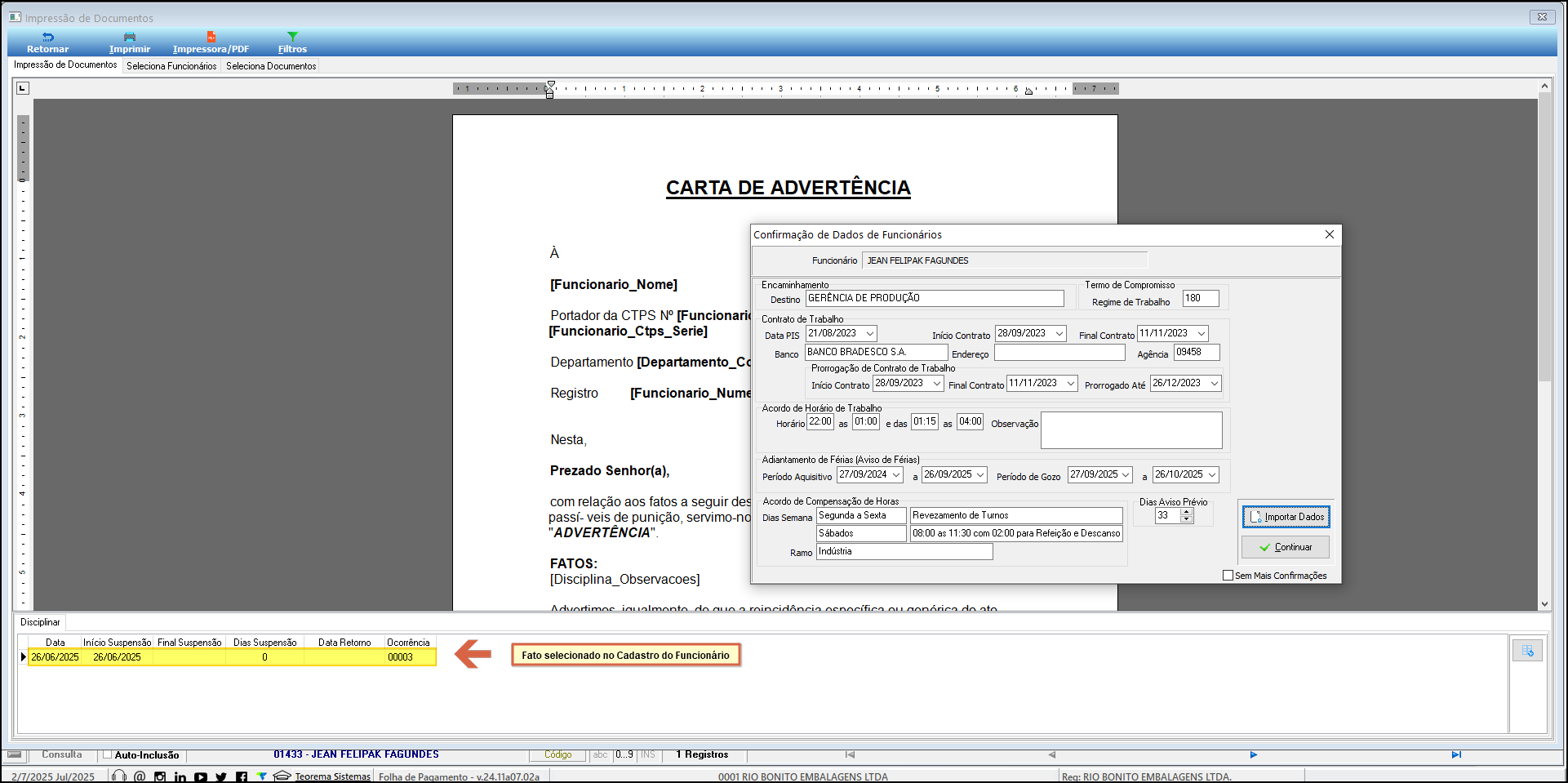Screen dimensions: 1568x783
Task: Open the Twitter icon in status bar
Action: (x=221, y=776)
